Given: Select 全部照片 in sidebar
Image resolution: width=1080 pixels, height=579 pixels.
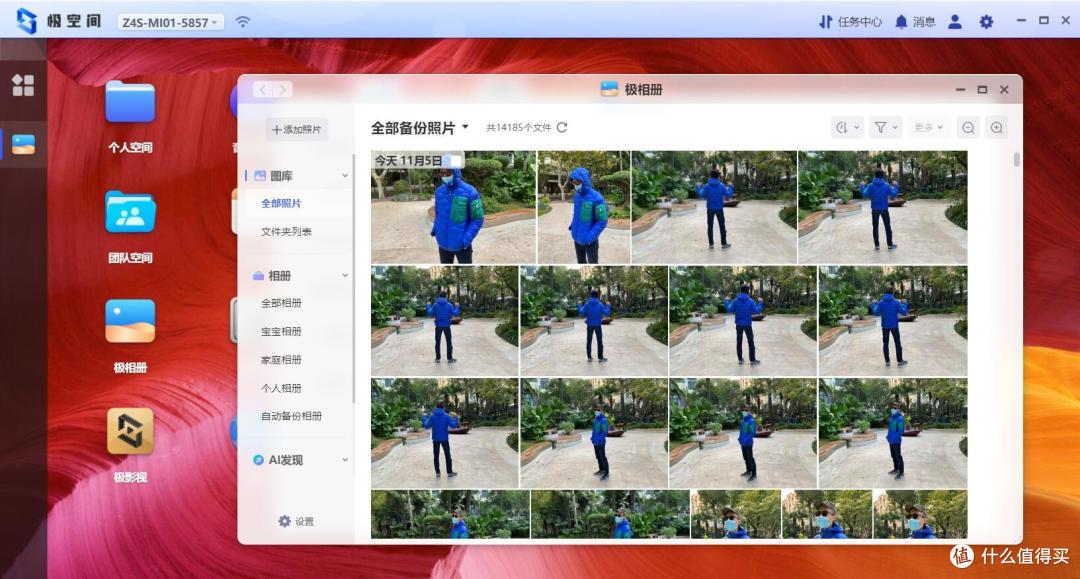Looking at the screenshot, I should click(x=281, y=203).
